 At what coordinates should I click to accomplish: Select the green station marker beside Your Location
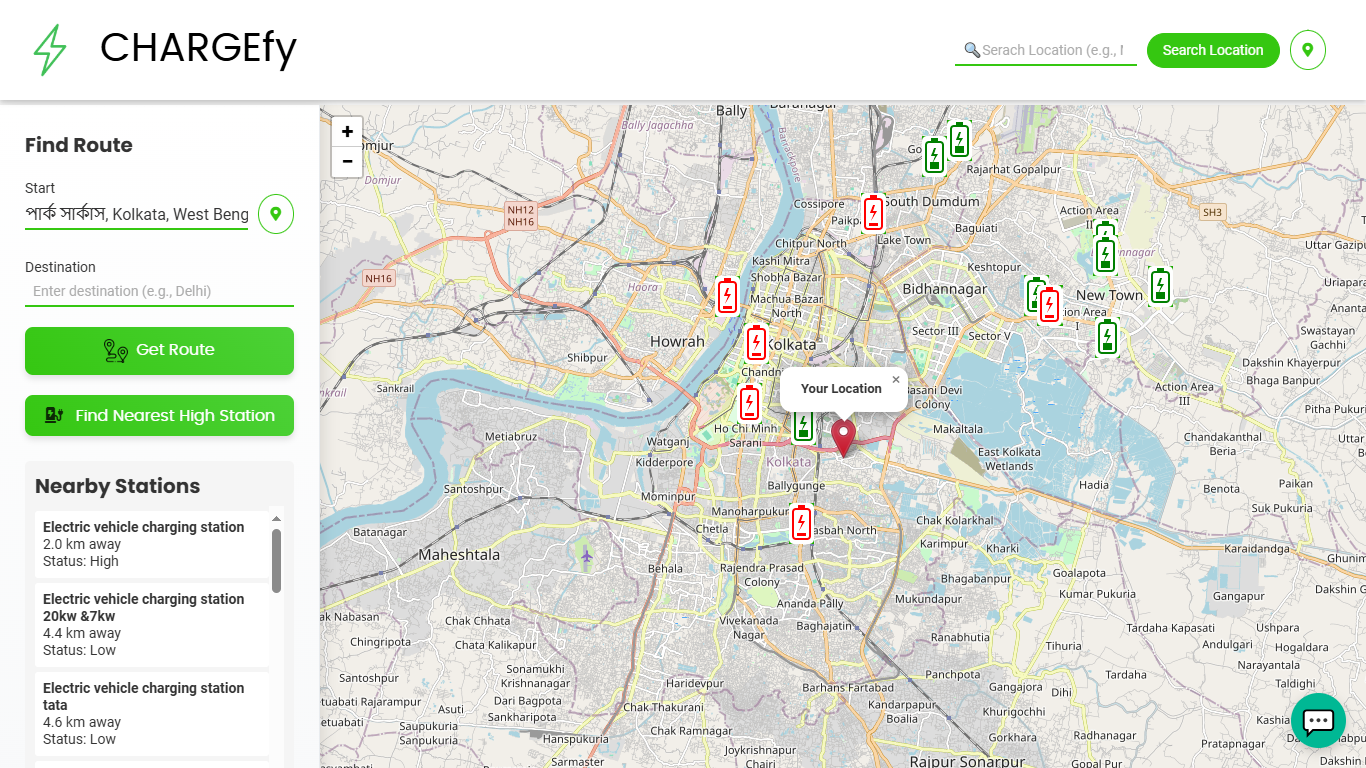802,425
